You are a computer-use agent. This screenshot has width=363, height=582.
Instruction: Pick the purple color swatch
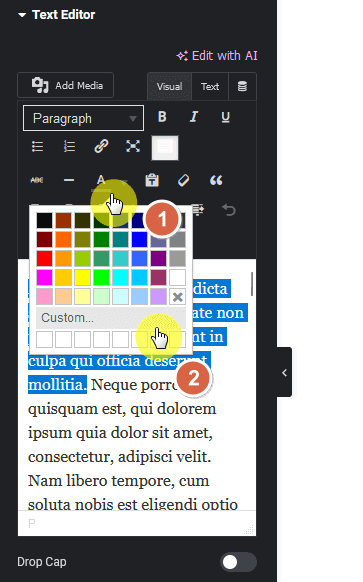pos(158,258)
